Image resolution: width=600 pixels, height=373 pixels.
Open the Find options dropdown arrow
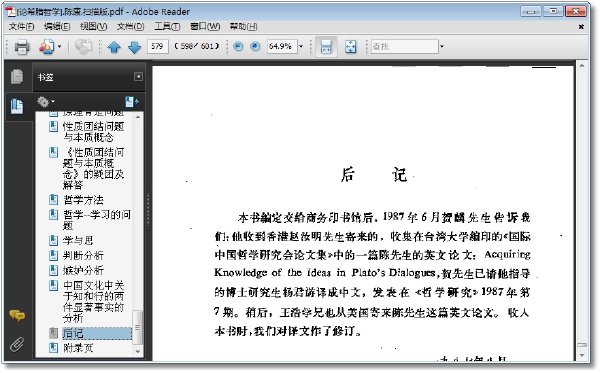point(442,46)
